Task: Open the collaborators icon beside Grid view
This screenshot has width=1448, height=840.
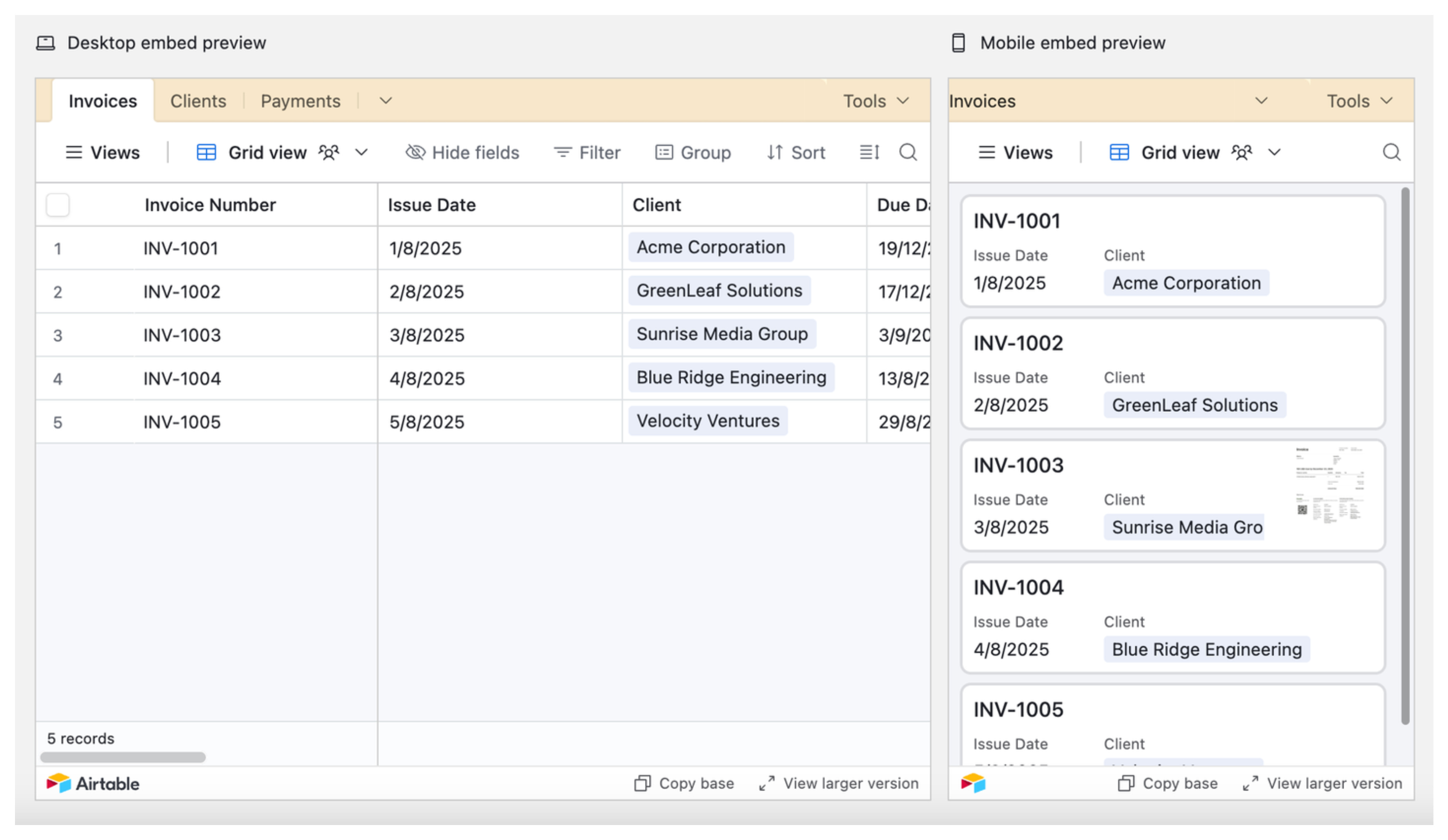Action: pos(329,152)
